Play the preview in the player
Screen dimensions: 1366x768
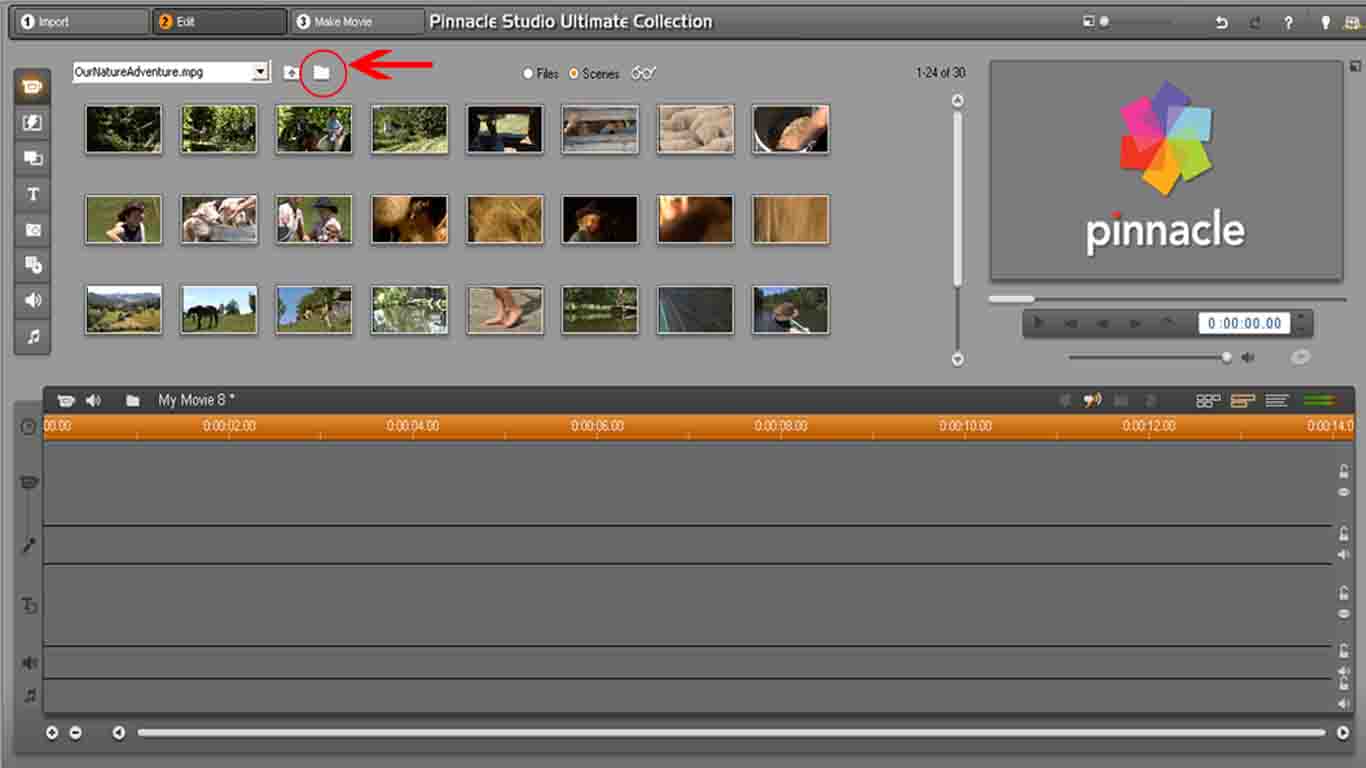click(1038, 323)
